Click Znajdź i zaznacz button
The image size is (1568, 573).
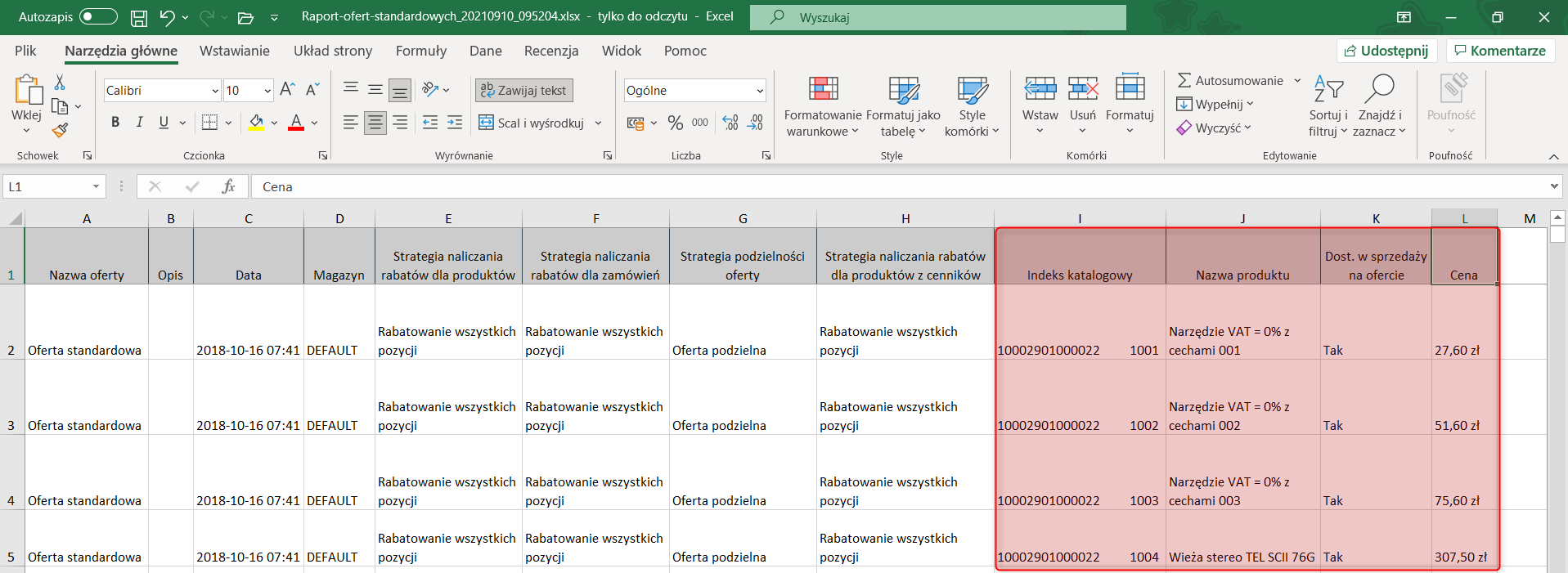coord(1379,106)
